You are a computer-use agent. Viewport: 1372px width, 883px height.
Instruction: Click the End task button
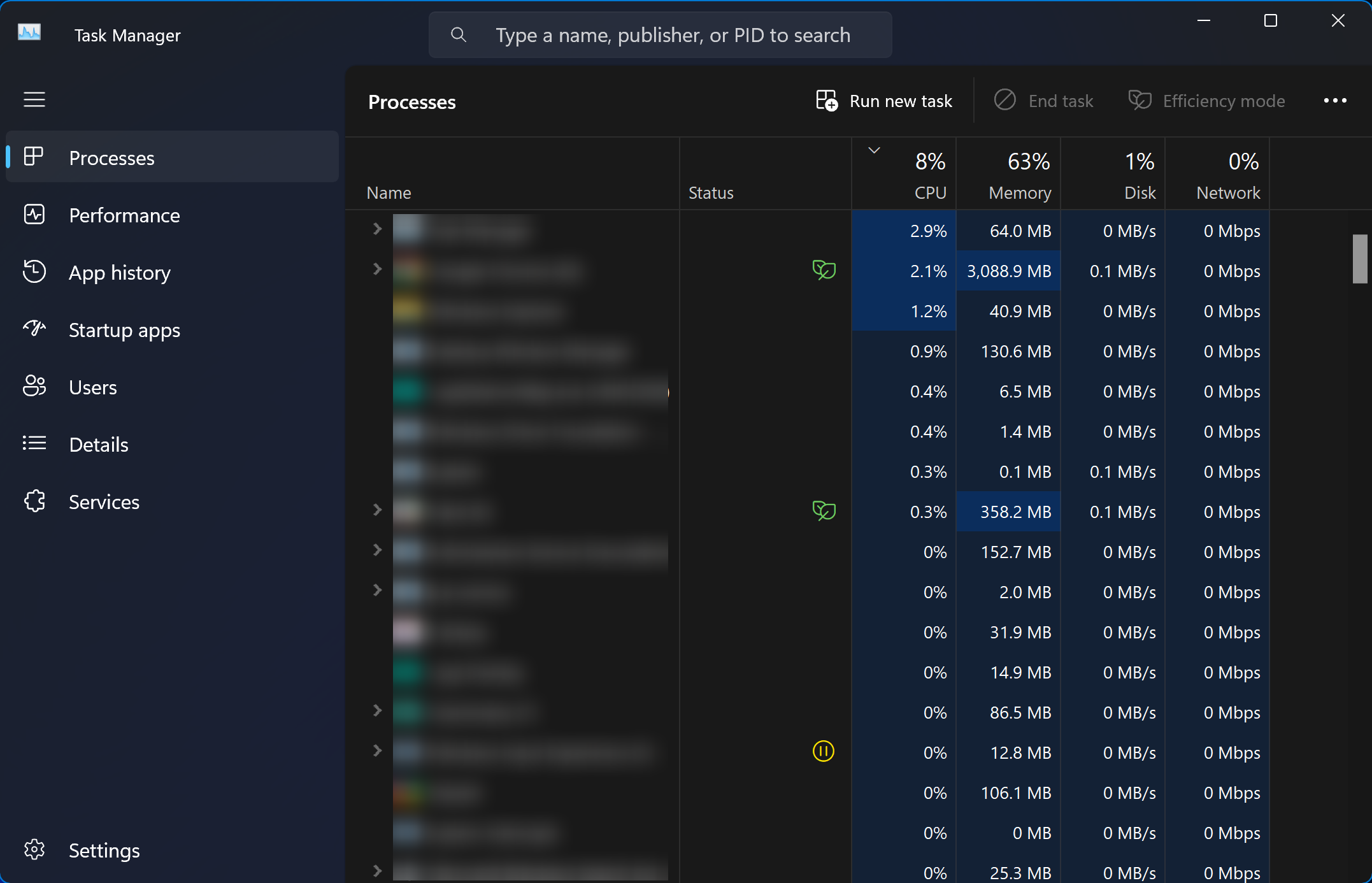pos(1044,101)
